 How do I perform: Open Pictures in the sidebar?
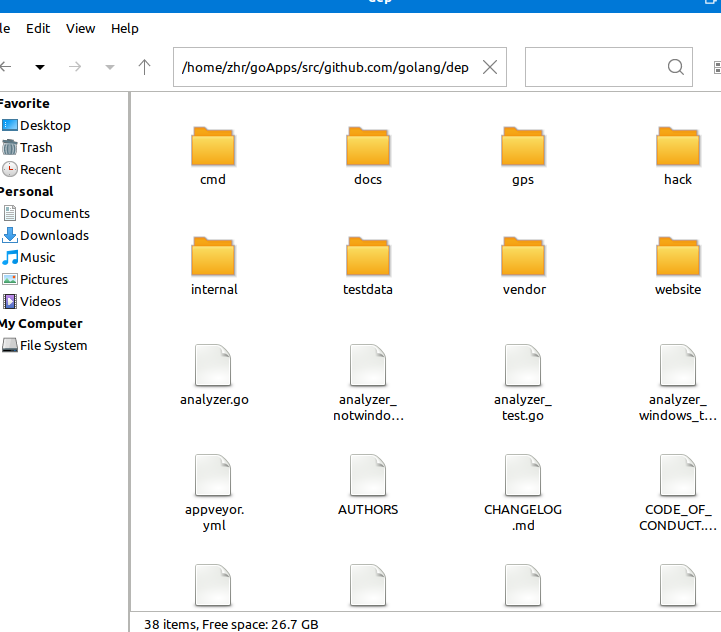(35, 279)
